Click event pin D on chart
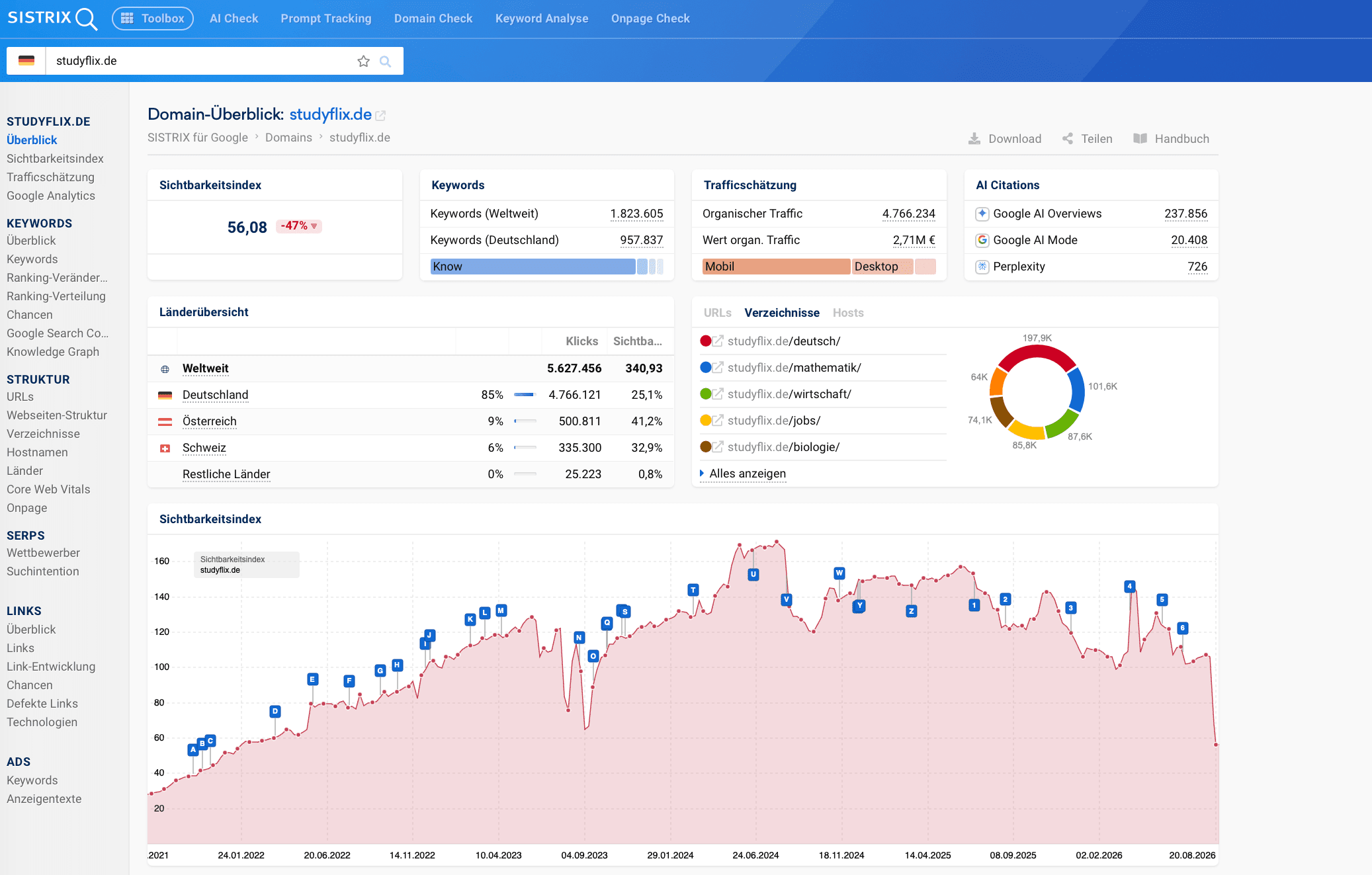Image resolution: width=1372 pixels, height=875 pixels. click(x=275, y=712)
